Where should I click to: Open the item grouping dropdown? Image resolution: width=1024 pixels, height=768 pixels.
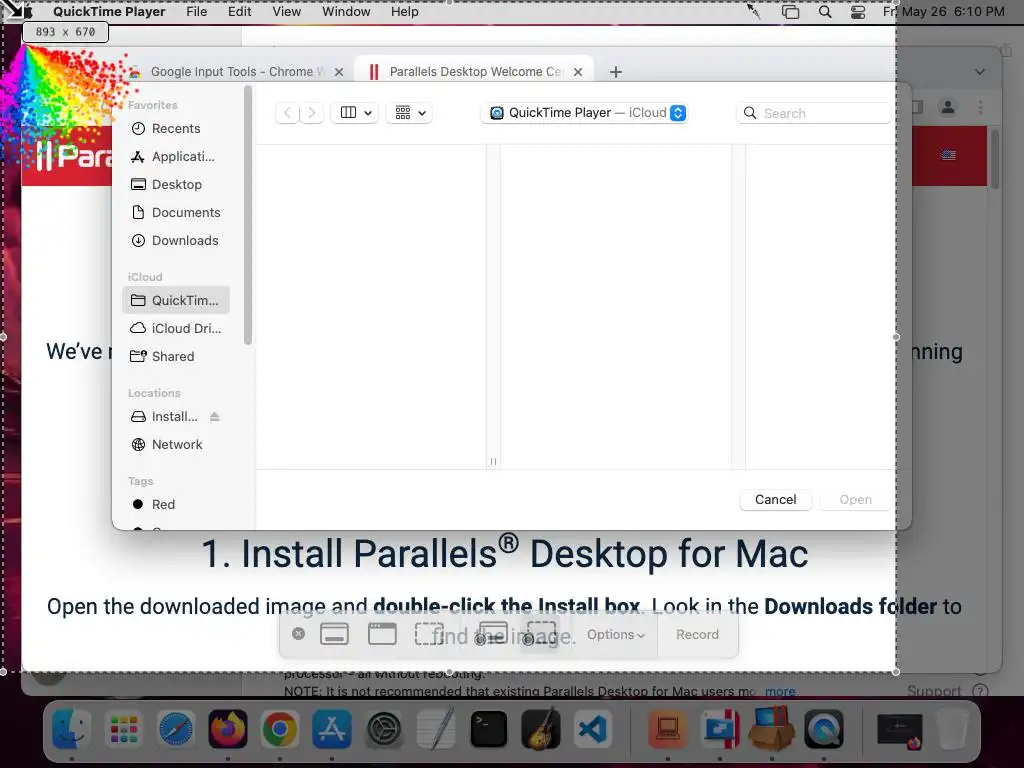point(409,113)
